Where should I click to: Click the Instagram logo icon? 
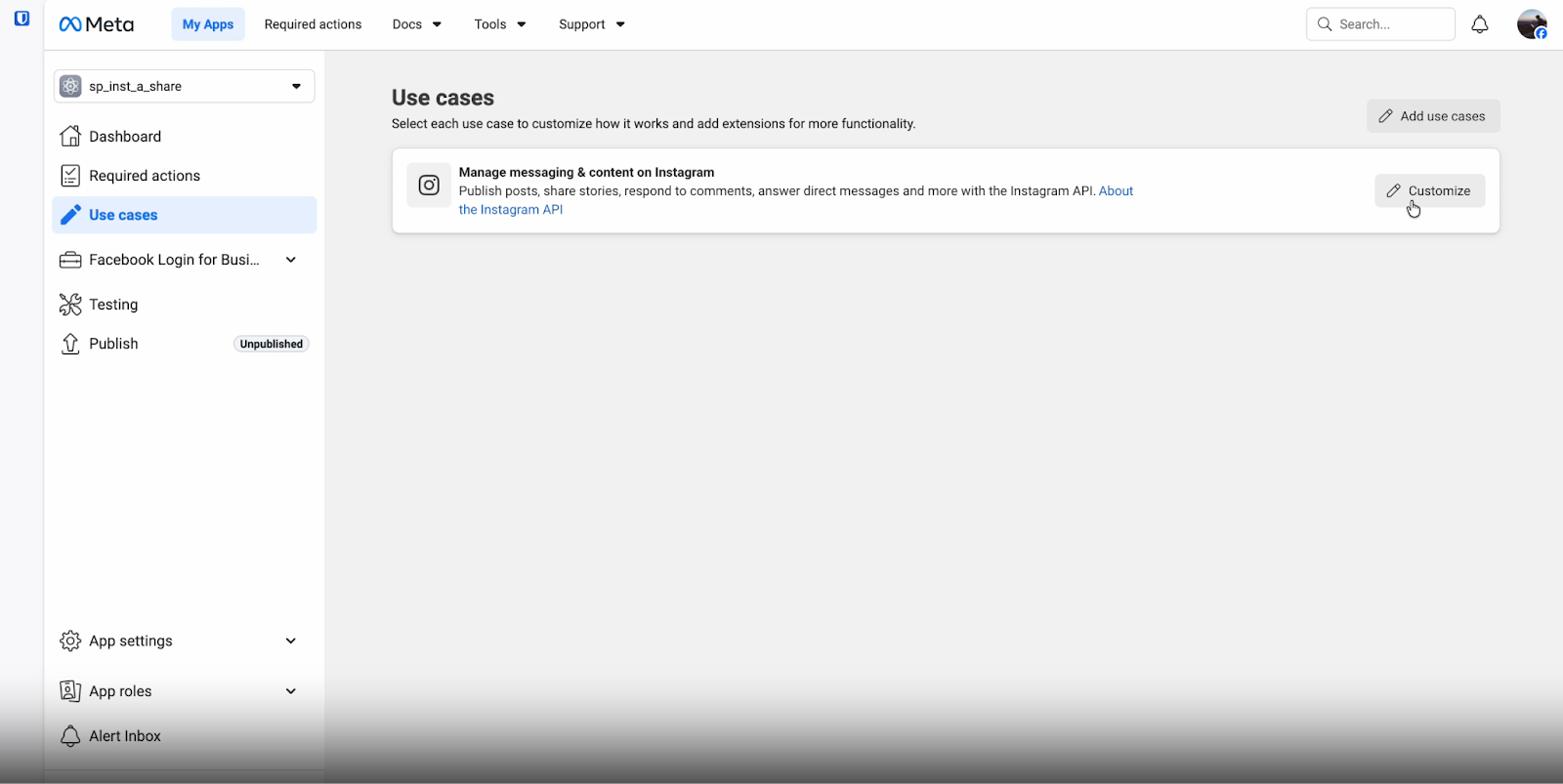tap(429, 186)
